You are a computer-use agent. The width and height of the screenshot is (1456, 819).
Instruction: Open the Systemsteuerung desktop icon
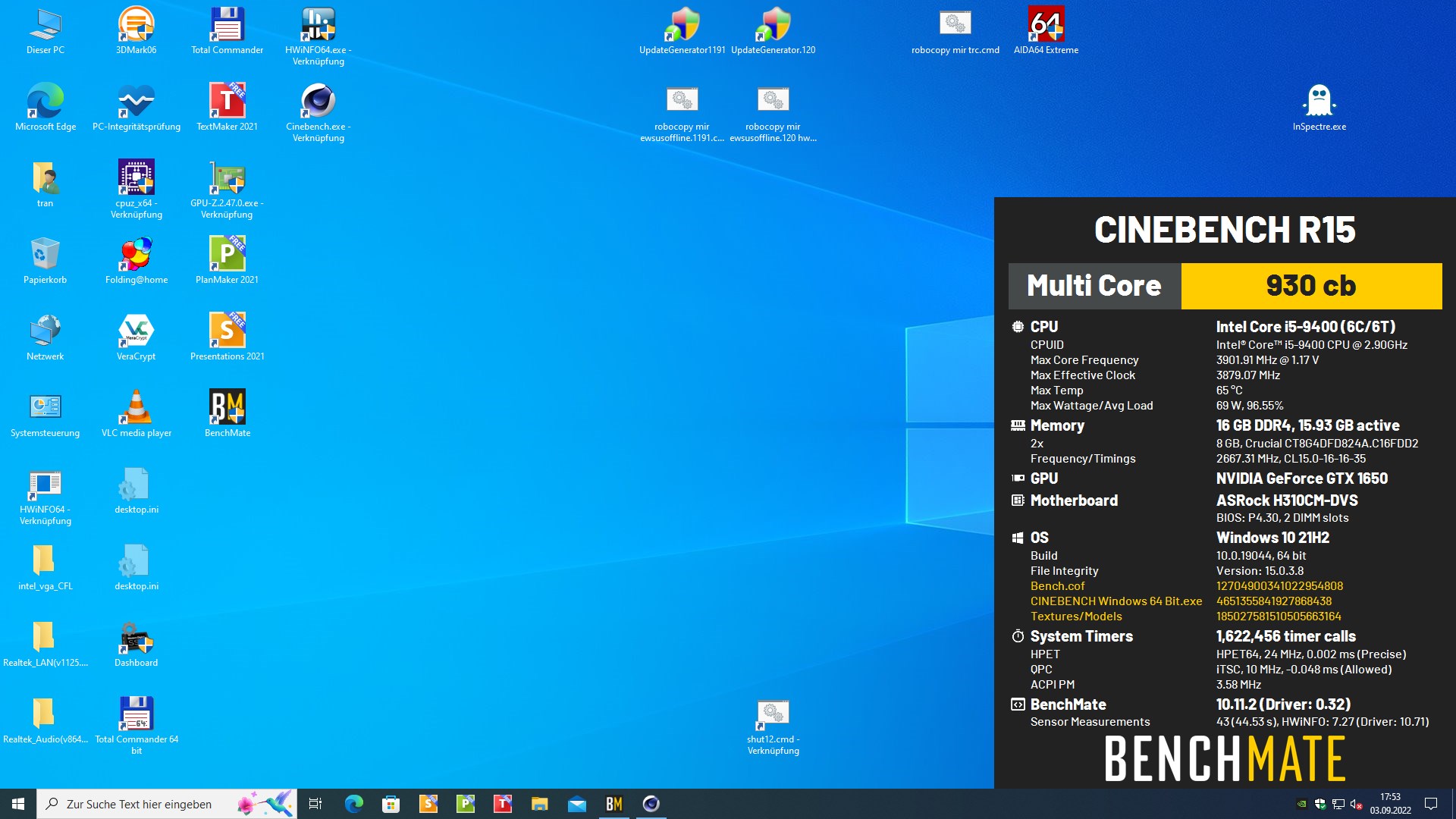(x=45, y=414)
